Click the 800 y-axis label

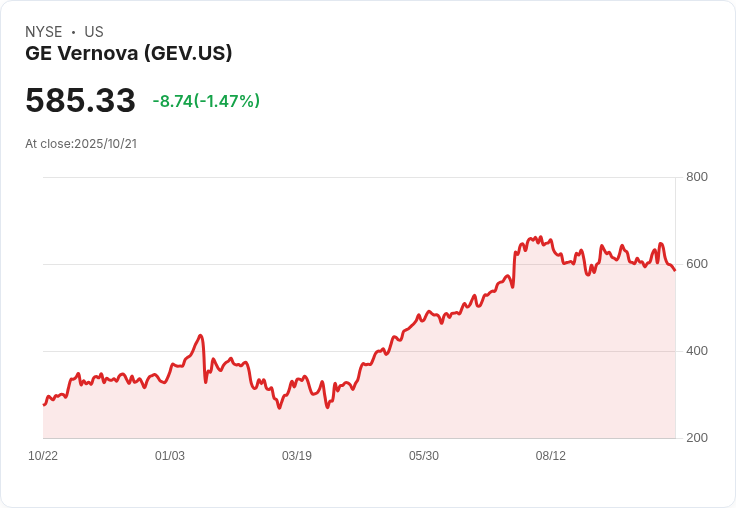click(697, 177)
